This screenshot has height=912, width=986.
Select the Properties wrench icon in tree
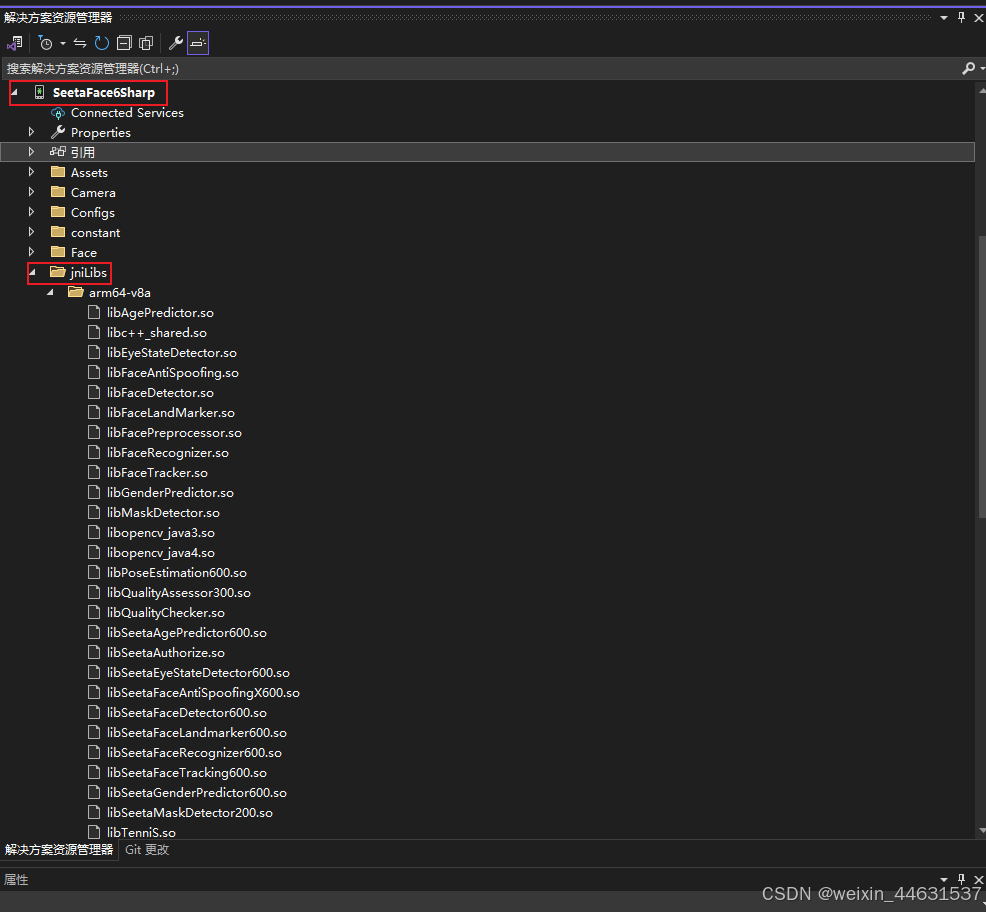pyautogui.click(x=58, y=132)
